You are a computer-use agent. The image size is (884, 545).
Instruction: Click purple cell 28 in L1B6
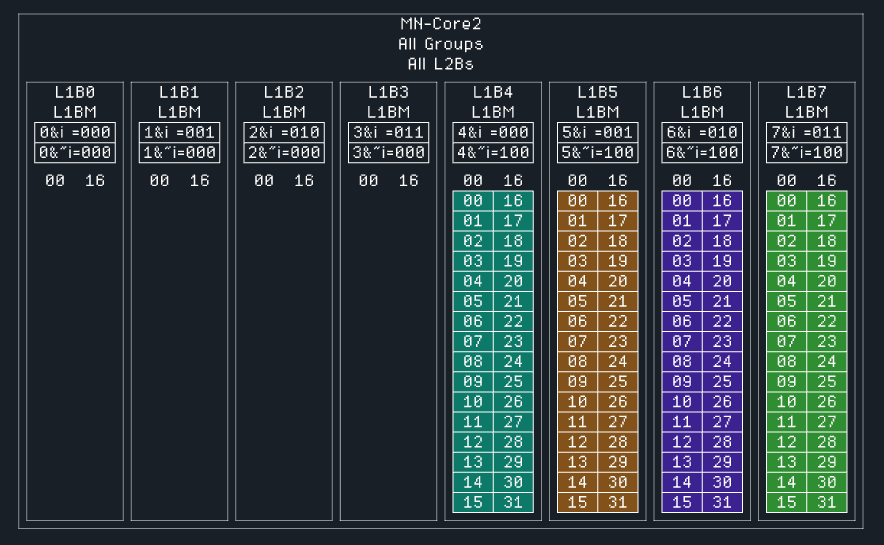coord(722,442)
